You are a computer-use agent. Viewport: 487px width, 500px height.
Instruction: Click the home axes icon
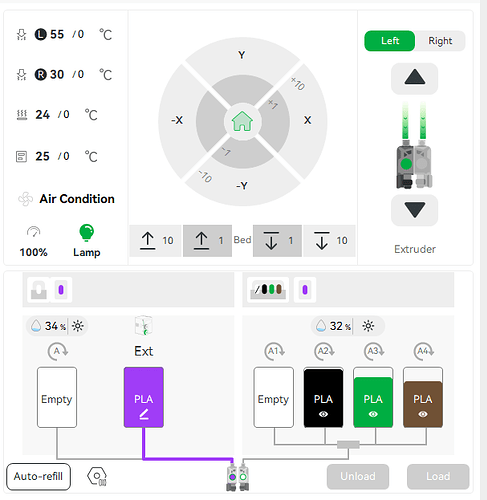coord(242,122)
